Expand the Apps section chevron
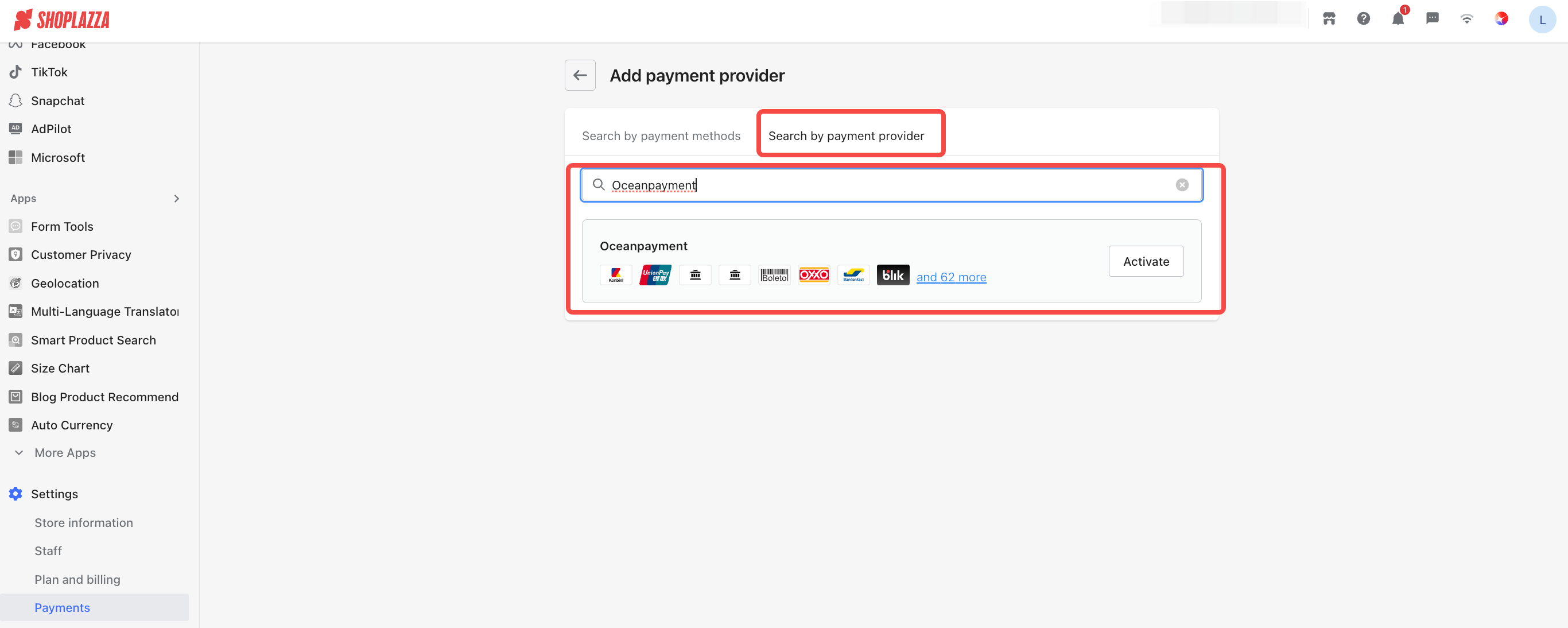The image size is (1568, 628). 177,199
